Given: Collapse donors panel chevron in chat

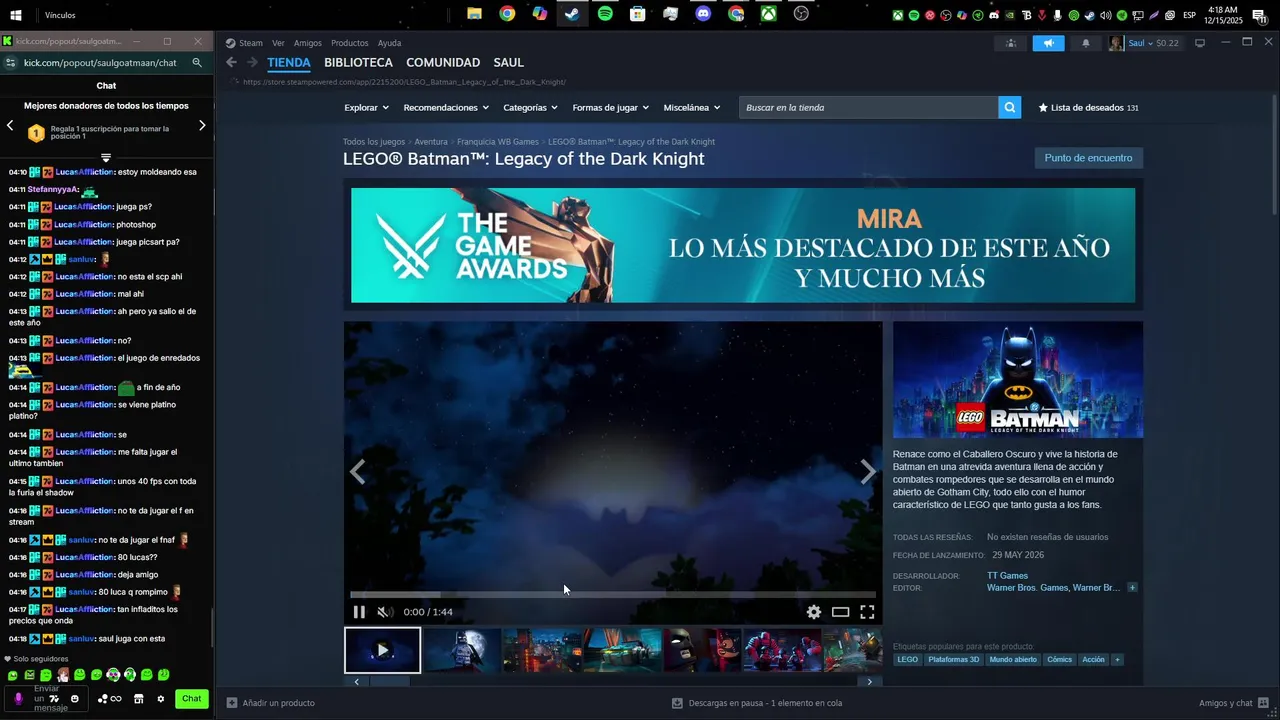Looking at the screenshot, I should (x=106, y=158).
